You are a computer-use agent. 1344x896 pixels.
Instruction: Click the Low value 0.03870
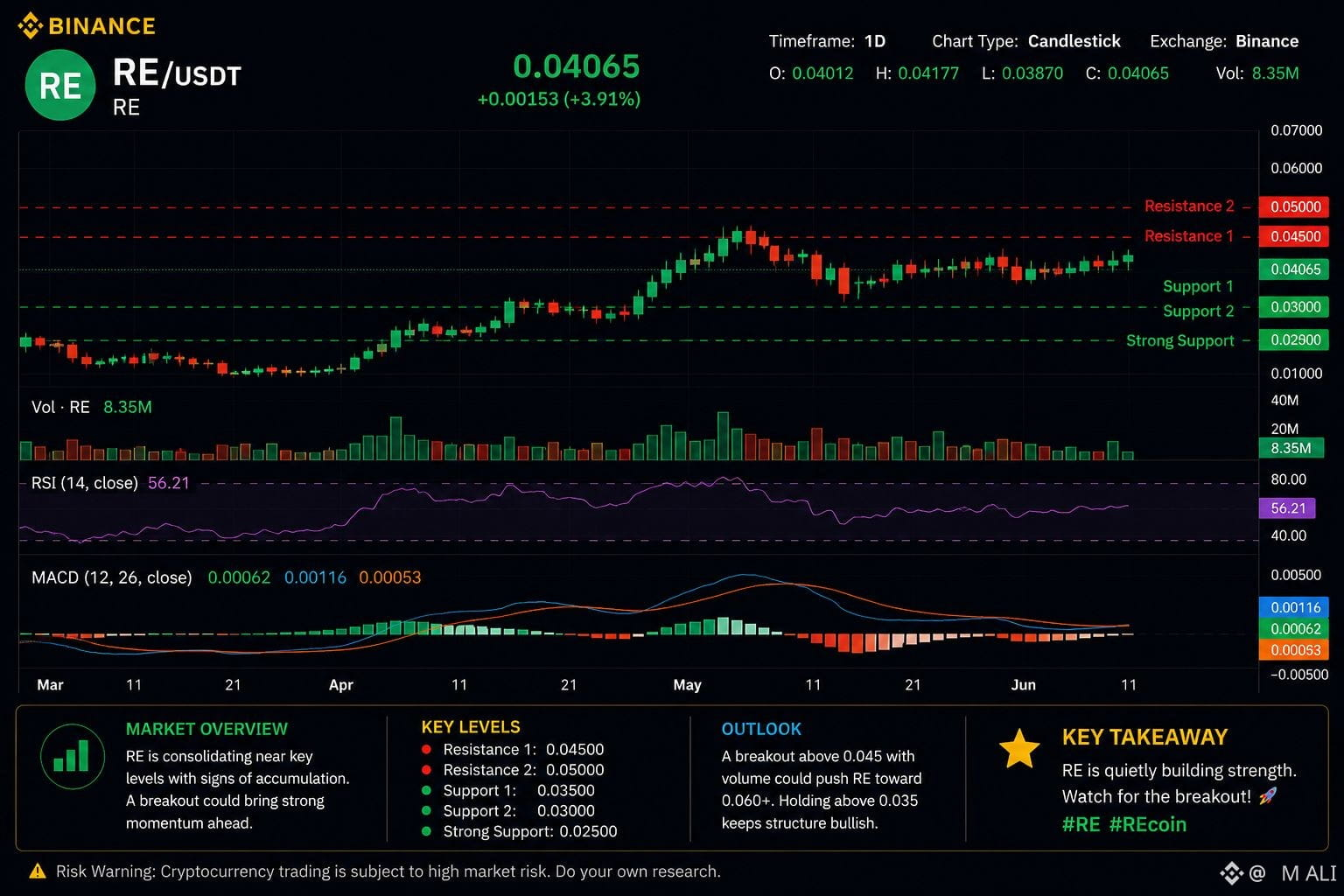click(1032, 73)
